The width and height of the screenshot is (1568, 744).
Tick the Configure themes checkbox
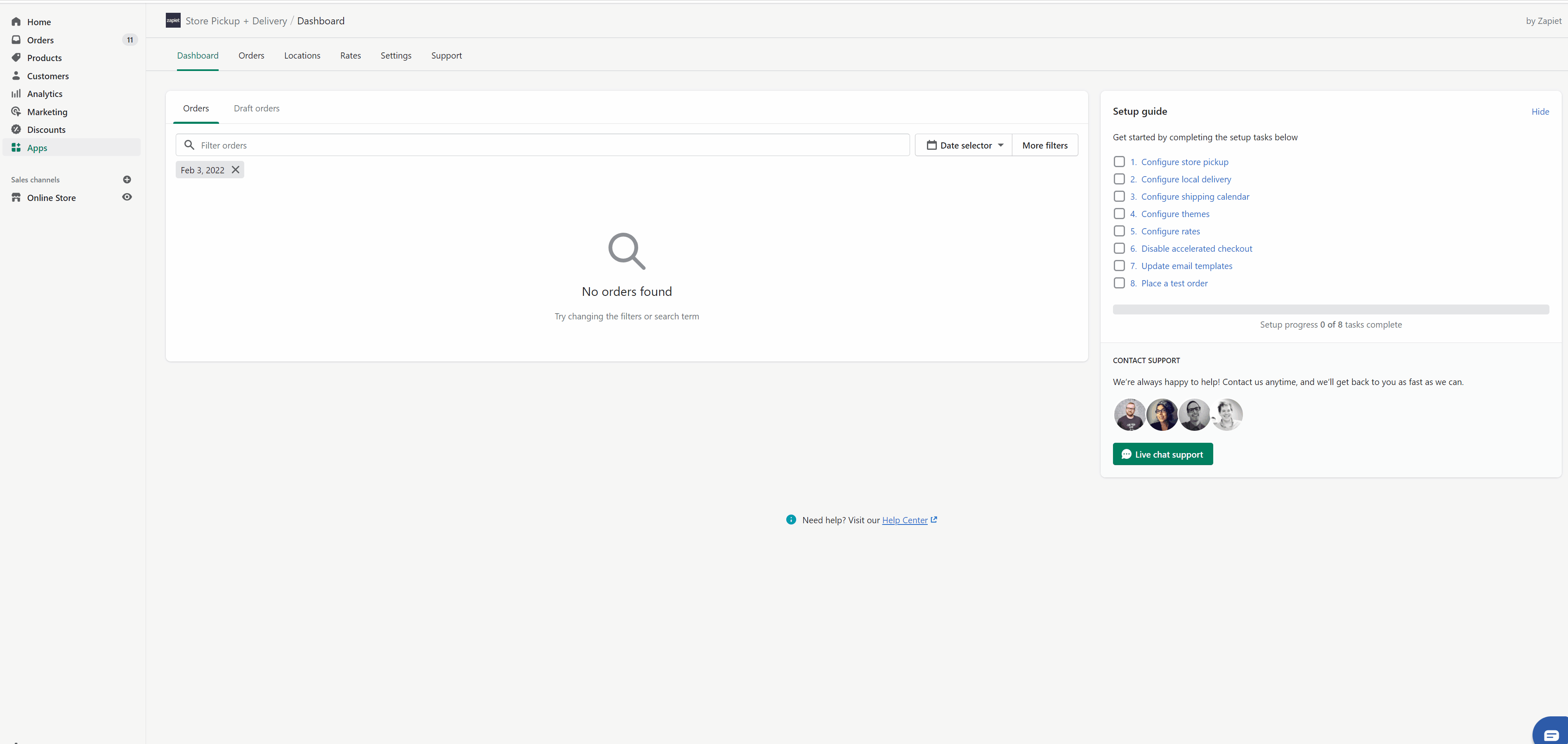1119,214
